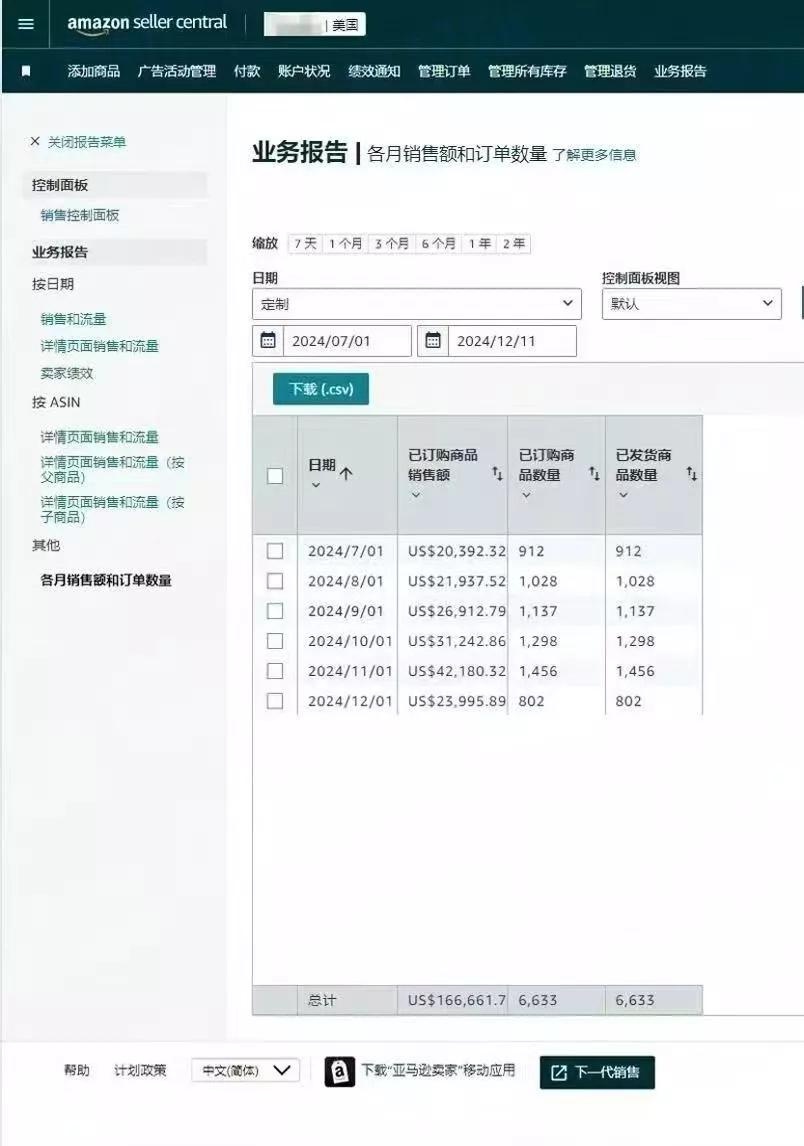Viewport: 804px width, 1146px height.
Task: Click the 下一代销售 button
Action: 597,1072
